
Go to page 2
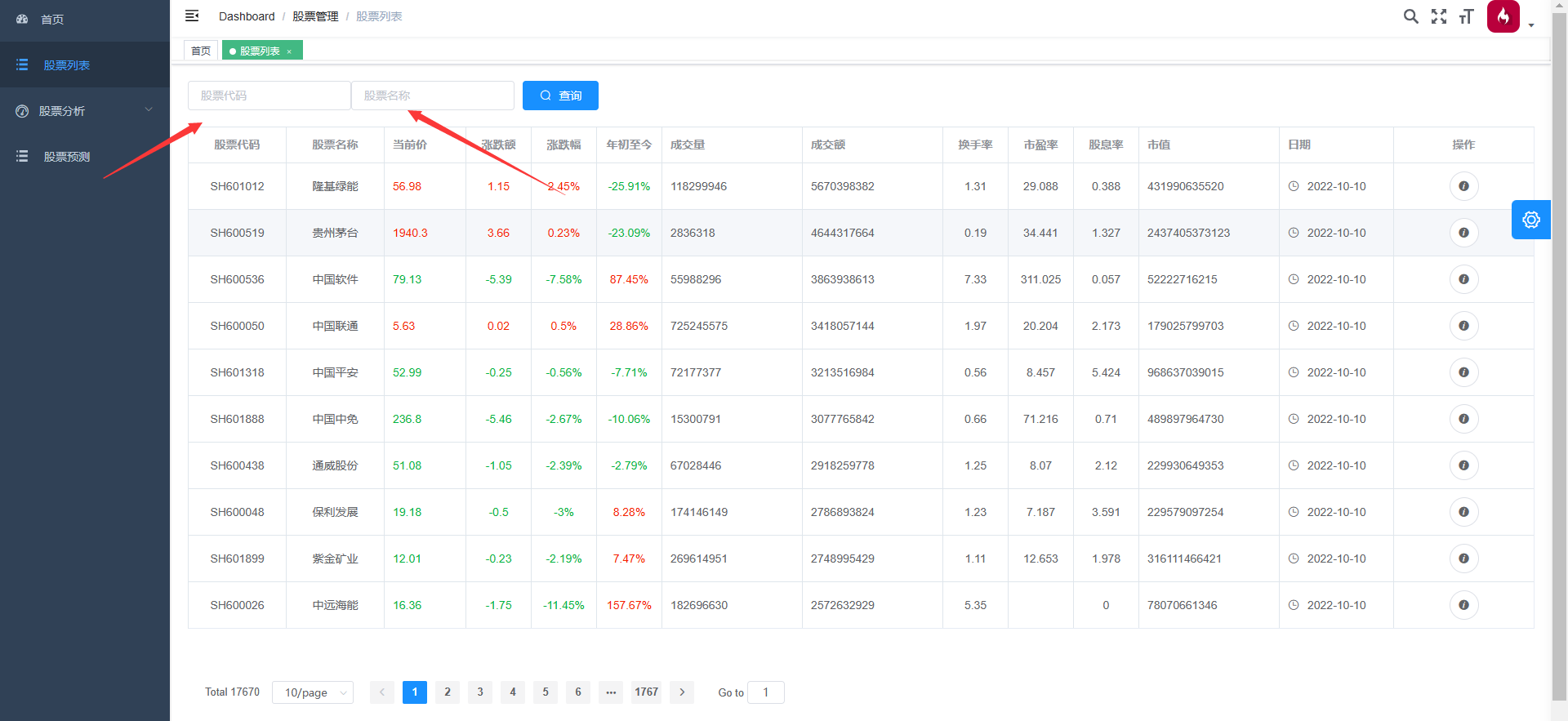[x=448, y=692]
